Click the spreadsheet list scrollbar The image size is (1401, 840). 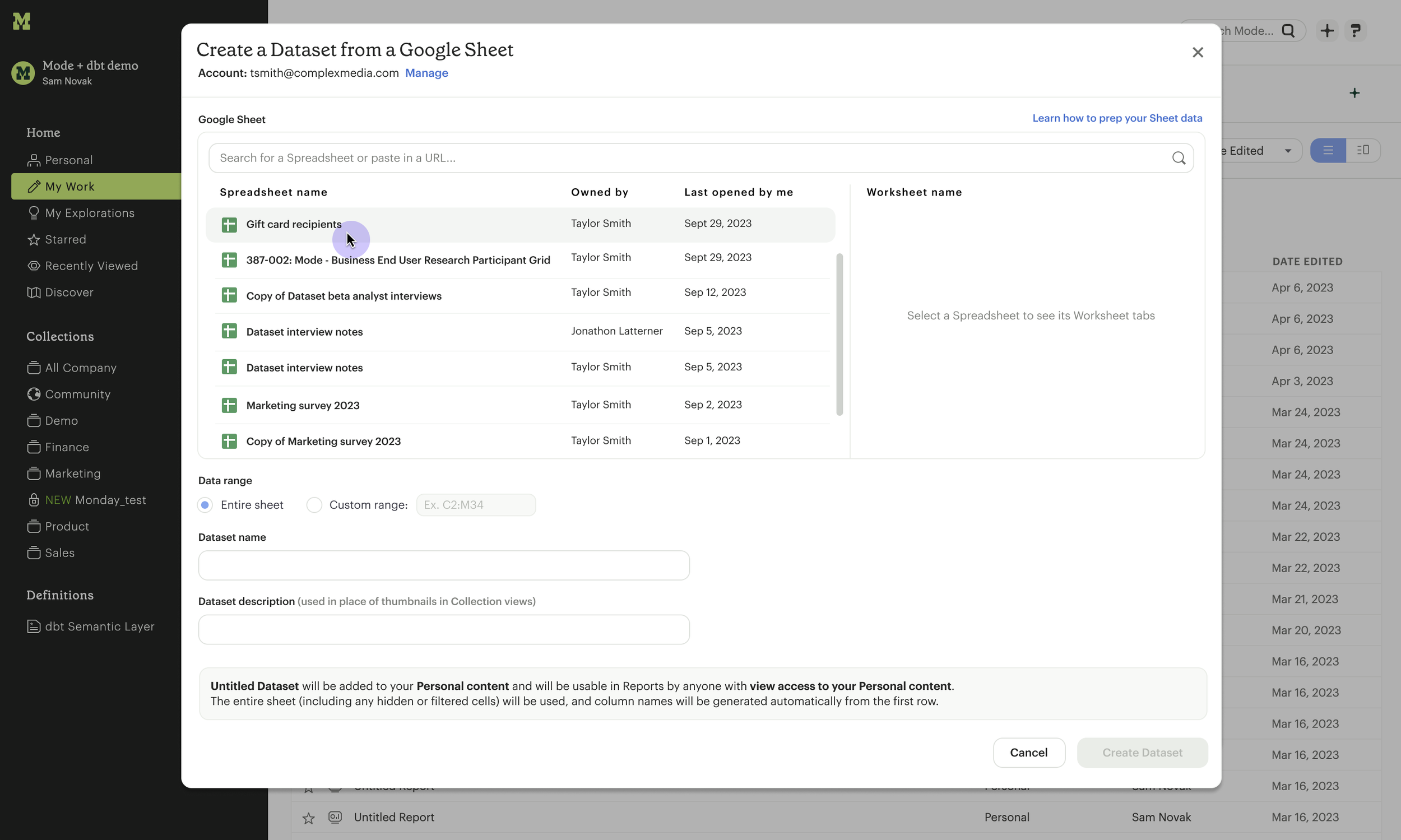click(839, 334)
